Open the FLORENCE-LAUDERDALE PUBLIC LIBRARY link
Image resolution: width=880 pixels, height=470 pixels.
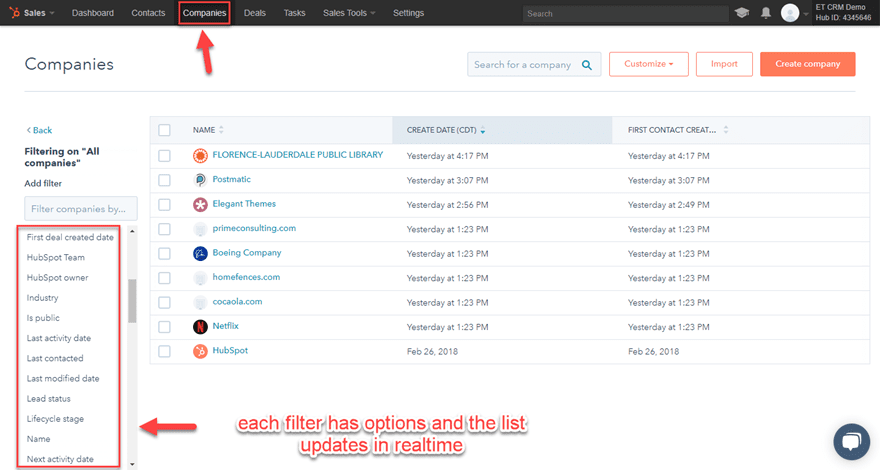(x=297, y=154)
